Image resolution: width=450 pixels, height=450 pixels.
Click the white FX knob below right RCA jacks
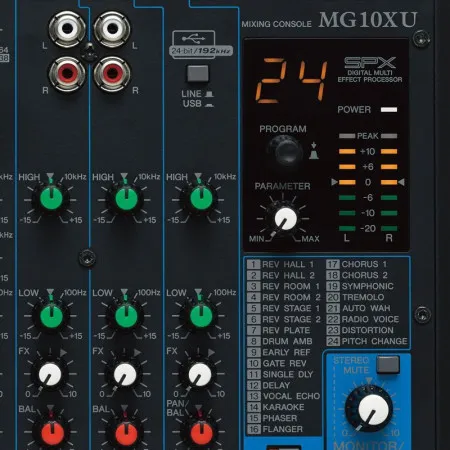(125, 374)
